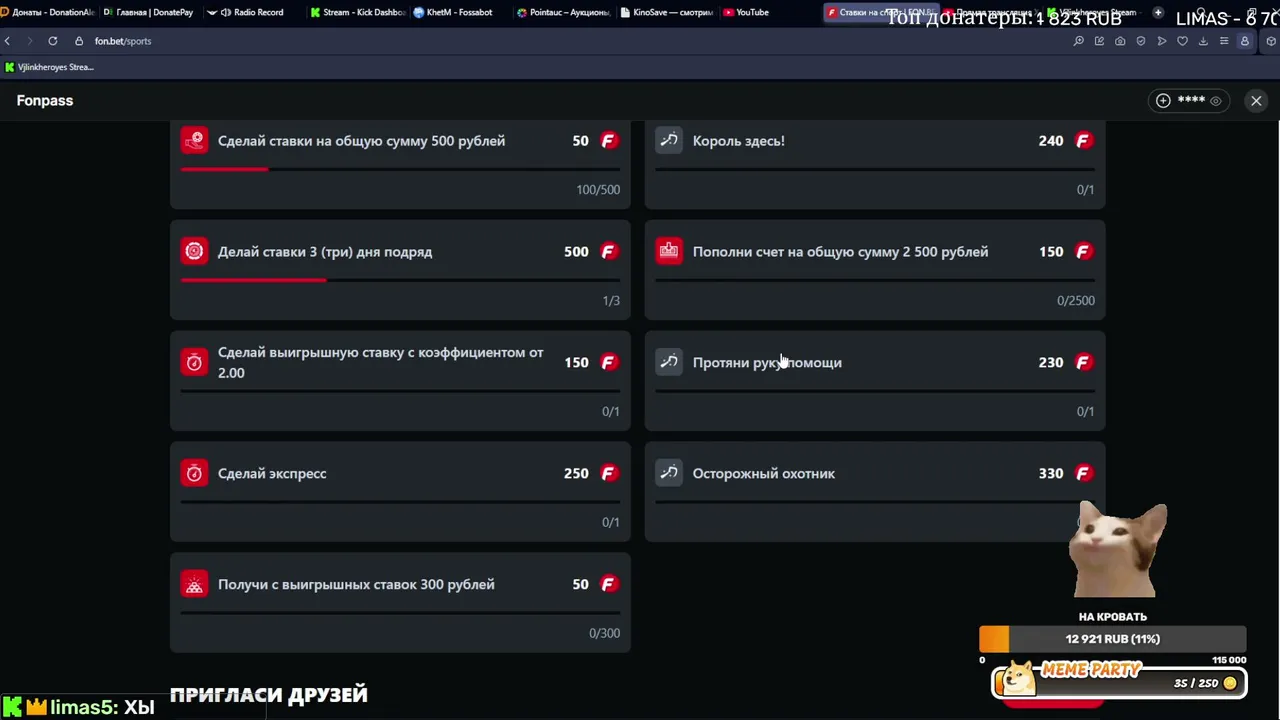Reload the fon.bet page
Image resolution: width=1280 pixels, height=720 pixels.
[x=52, y=41]
